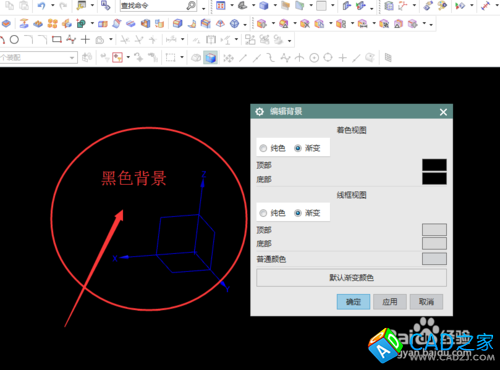
Task: Click the blue sphere mesh icon
Action: pyautogui.click(x=235, y=23)
